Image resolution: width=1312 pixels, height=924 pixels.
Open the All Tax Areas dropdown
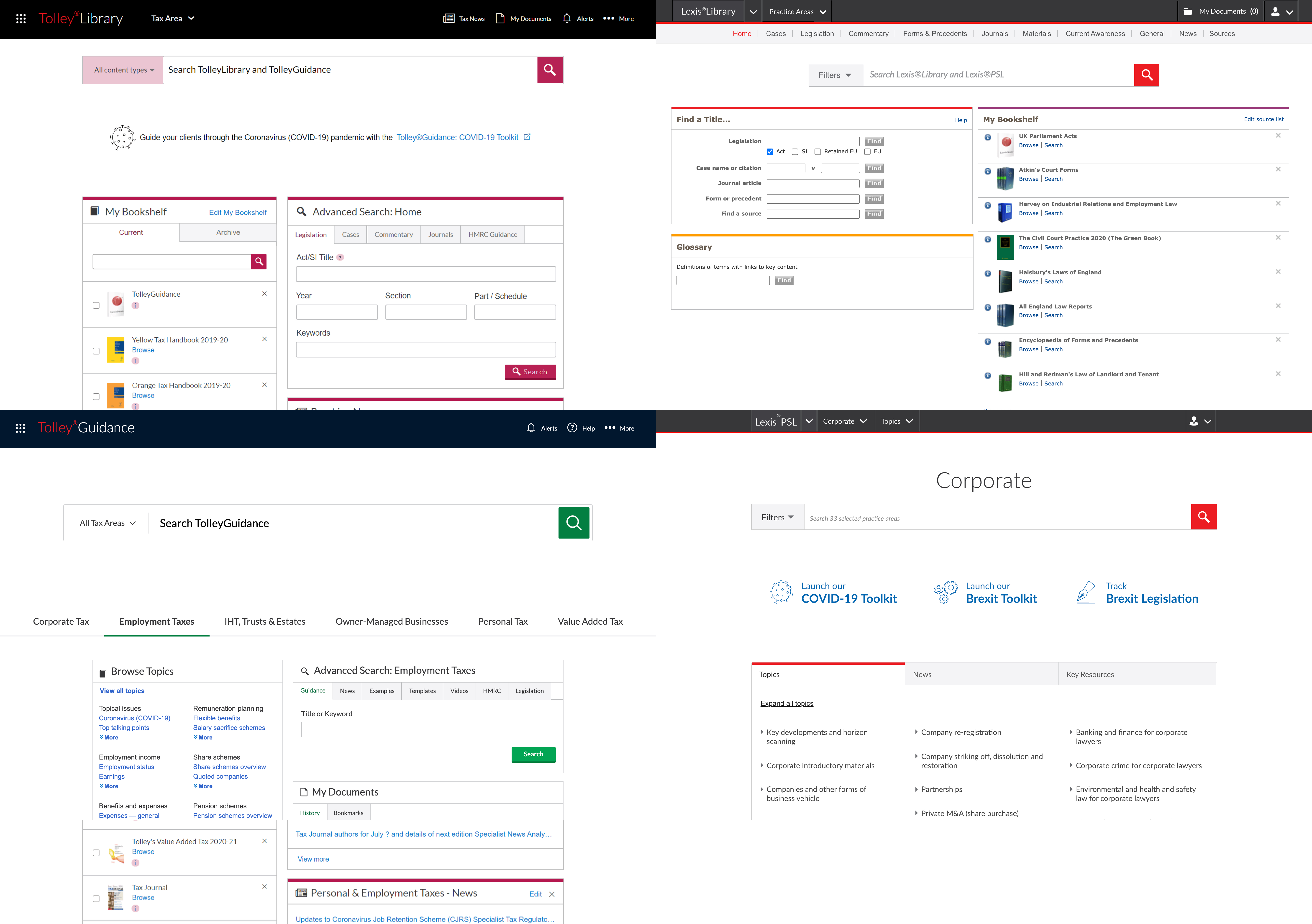pos(108,523)
